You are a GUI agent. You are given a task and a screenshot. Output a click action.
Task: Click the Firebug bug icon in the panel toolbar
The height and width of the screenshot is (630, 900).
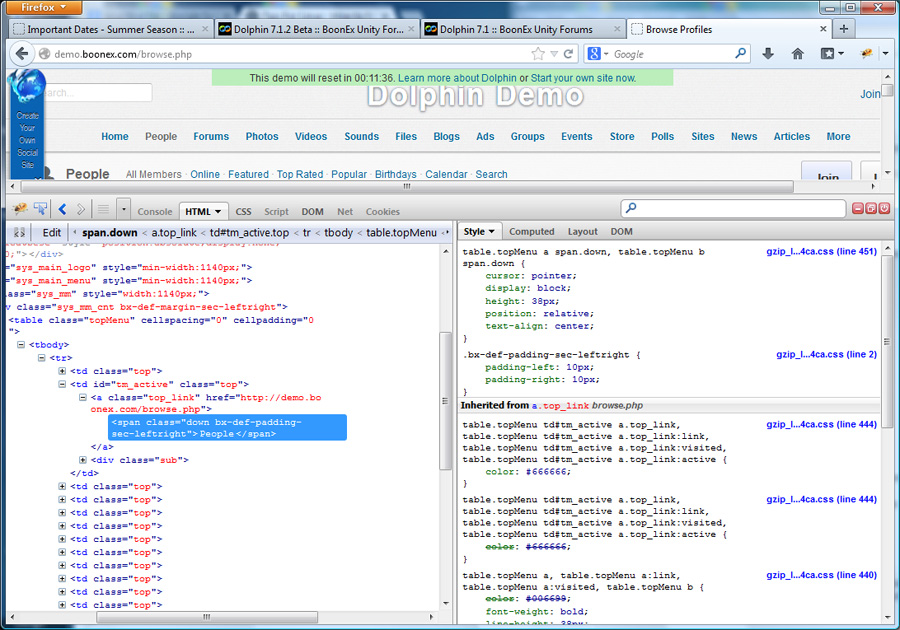19,209
